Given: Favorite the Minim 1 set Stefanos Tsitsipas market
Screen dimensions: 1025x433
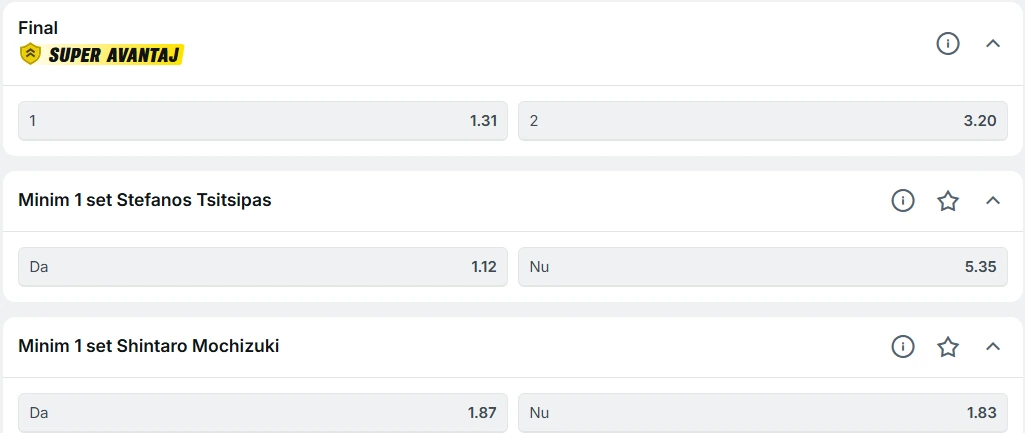Looking at the screenshot, I should coord(948,201).
